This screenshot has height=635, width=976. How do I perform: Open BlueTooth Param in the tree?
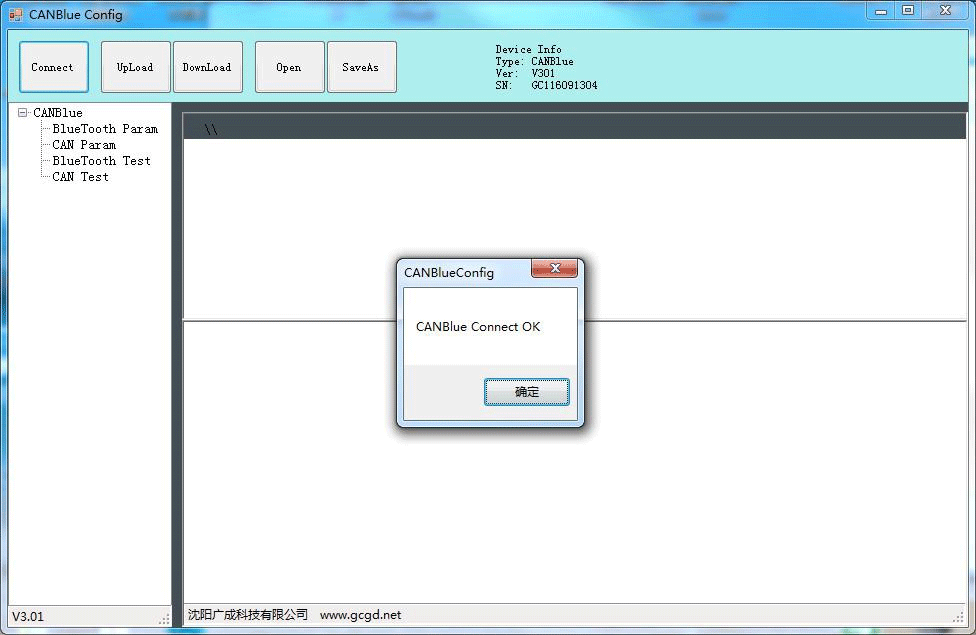point(105,129)
